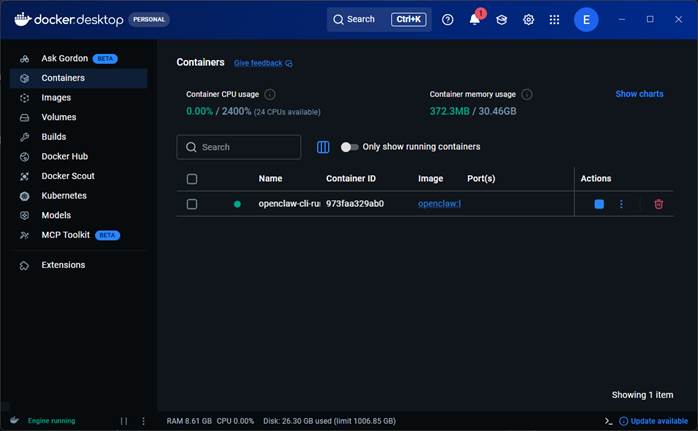Viewport: 698px width, 431px height.
Task: Check the select-all containers checkbox
Action: tap(192, 179)
